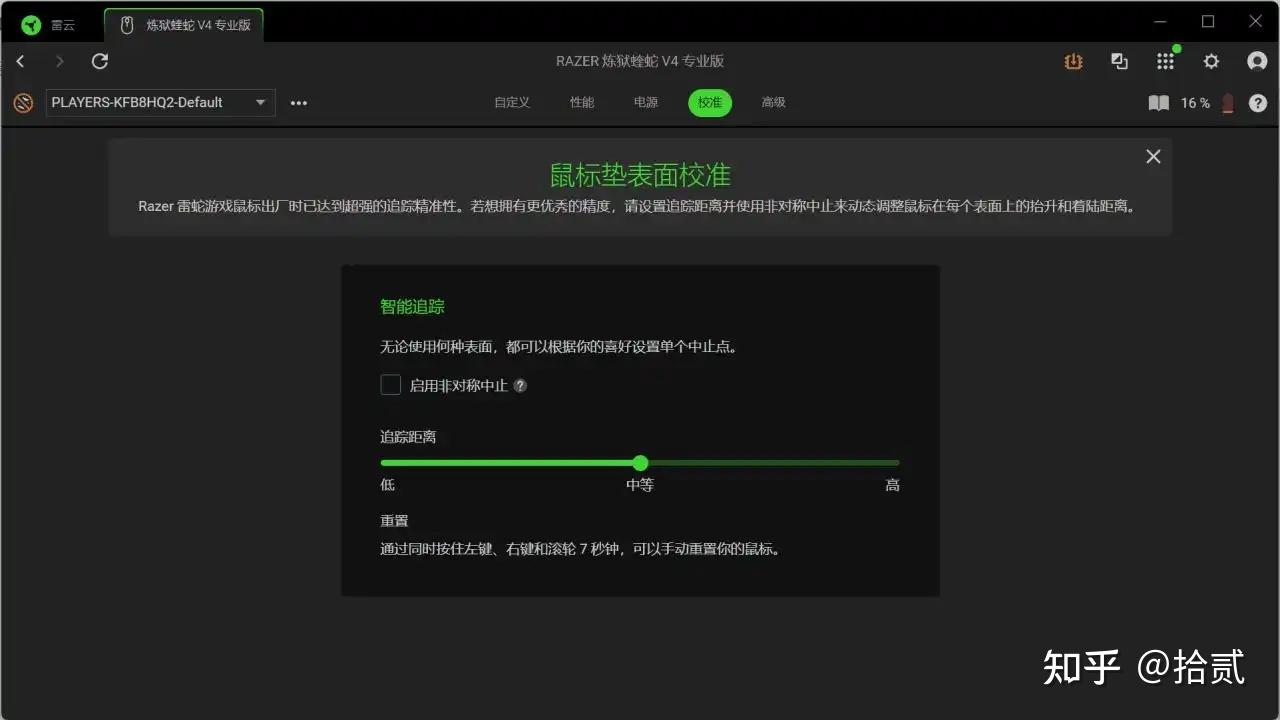Image resolution: width=1280 pixels, height=720 pixels.
Task: Switch to the 自定义 tab
Action: tap(511, 102)
